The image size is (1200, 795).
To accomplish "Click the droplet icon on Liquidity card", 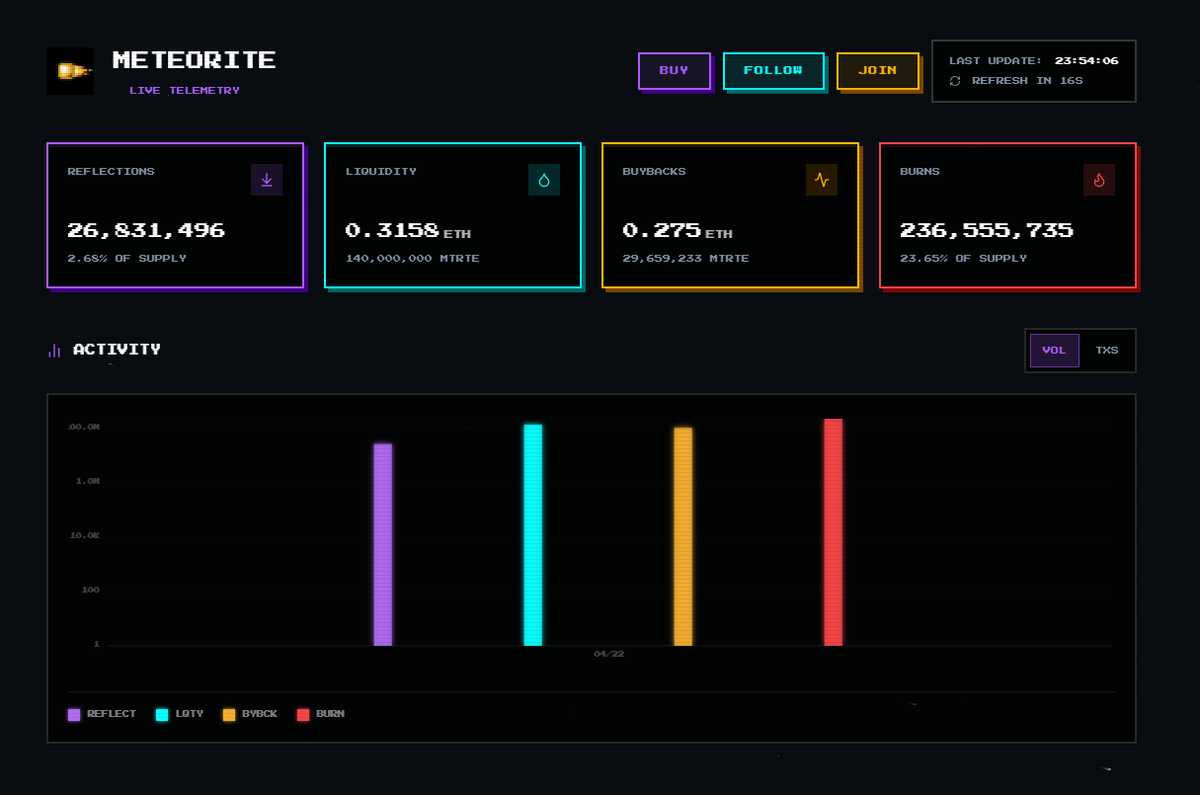I will click(544, 180).
